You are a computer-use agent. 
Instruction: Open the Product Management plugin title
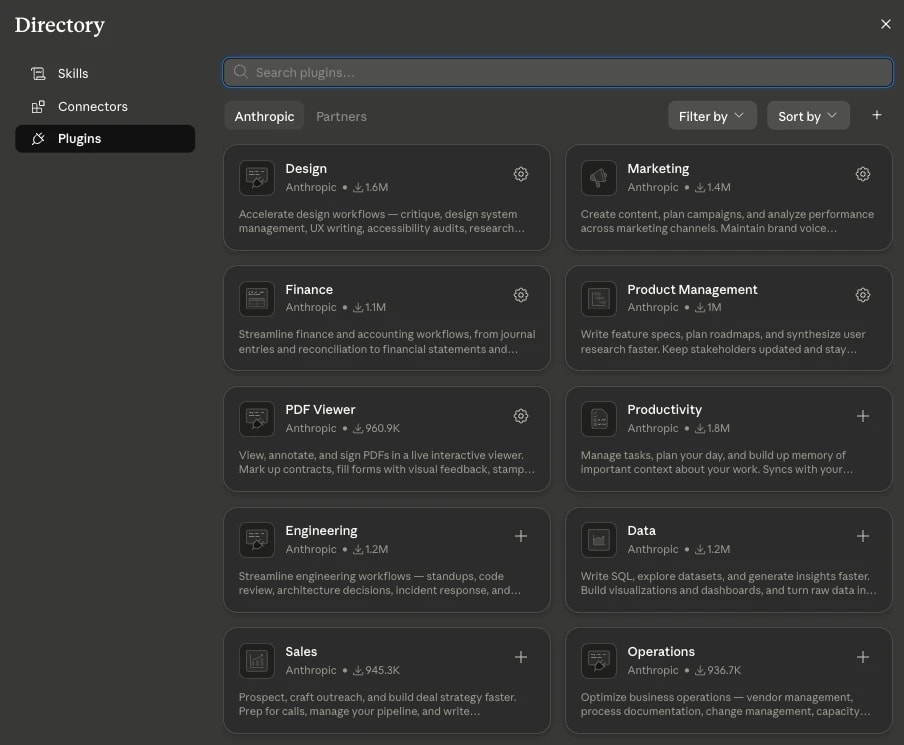[x=692, y=289]
